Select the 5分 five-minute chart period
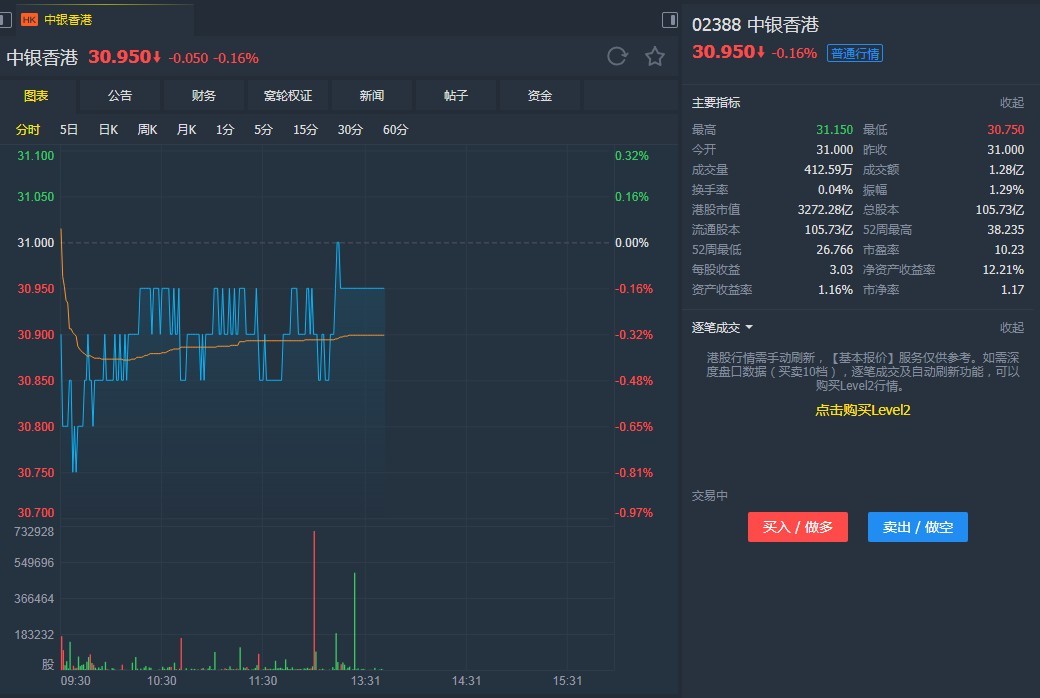 tap(263, 129)
